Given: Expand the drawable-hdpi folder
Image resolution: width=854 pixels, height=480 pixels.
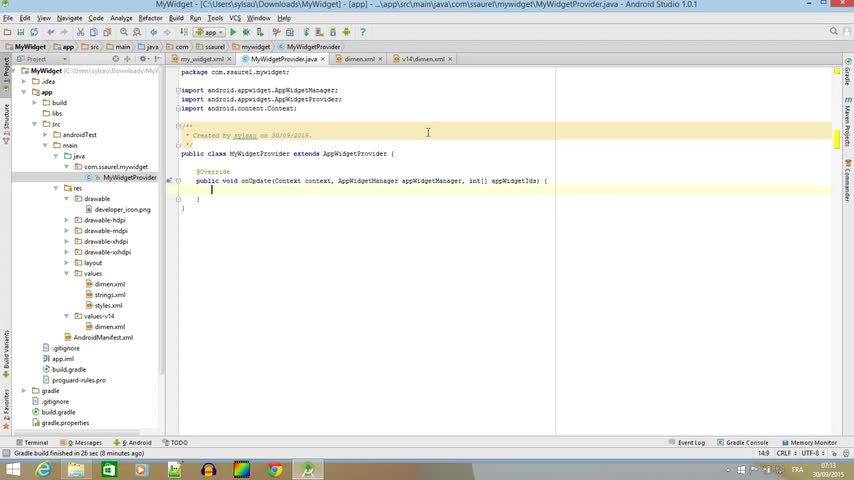Looking at the screenshot, I should [x=67, y=220].
